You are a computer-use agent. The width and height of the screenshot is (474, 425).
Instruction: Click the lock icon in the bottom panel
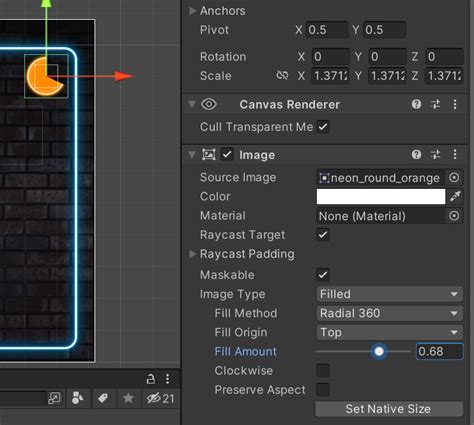(x=151, y=379)
